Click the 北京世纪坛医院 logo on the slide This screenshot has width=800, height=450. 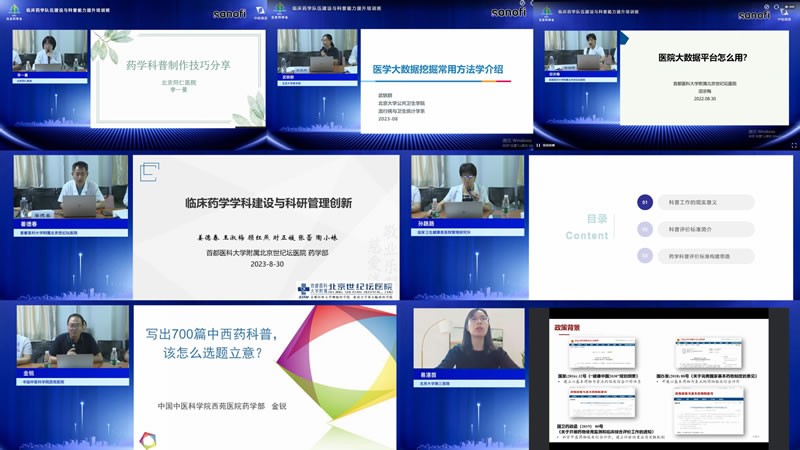(345, 290)
